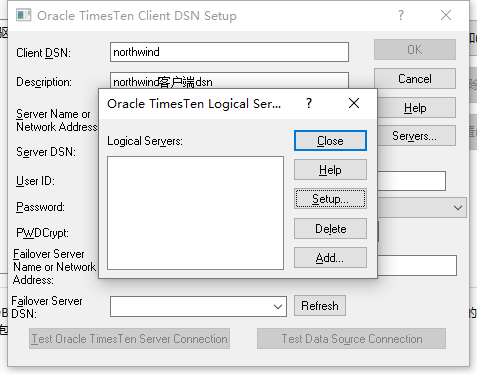Click the User ID input field edge

tap(412, 181)
